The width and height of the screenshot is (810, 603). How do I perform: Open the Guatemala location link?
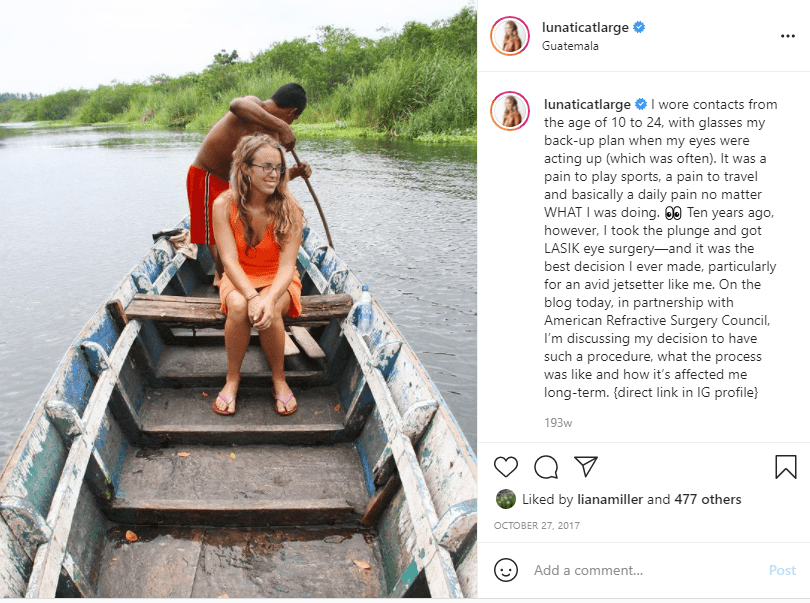tap(570, 45)
